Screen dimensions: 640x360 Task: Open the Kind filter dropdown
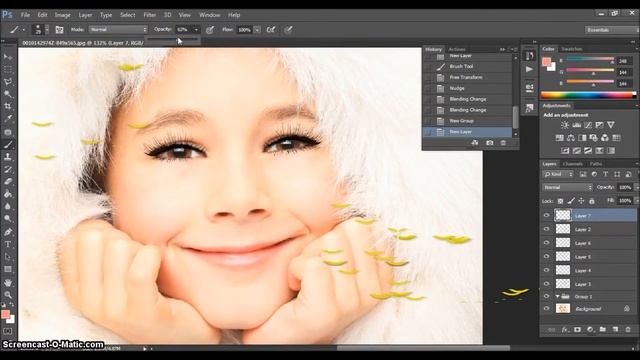[x=558, y=174]
